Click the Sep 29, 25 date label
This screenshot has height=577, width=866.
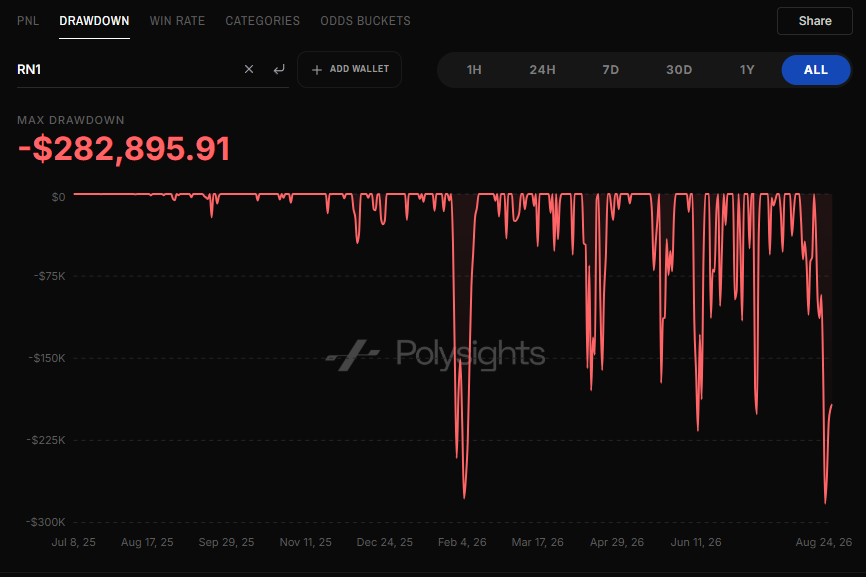(226, 542)
